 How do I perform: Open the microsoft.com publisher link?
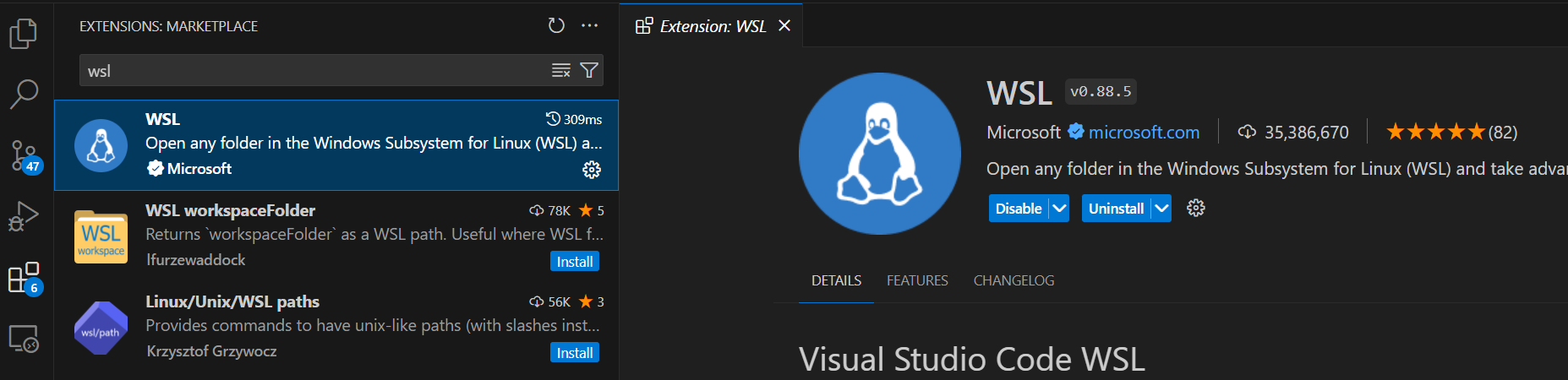click(x=1144, y=133)
